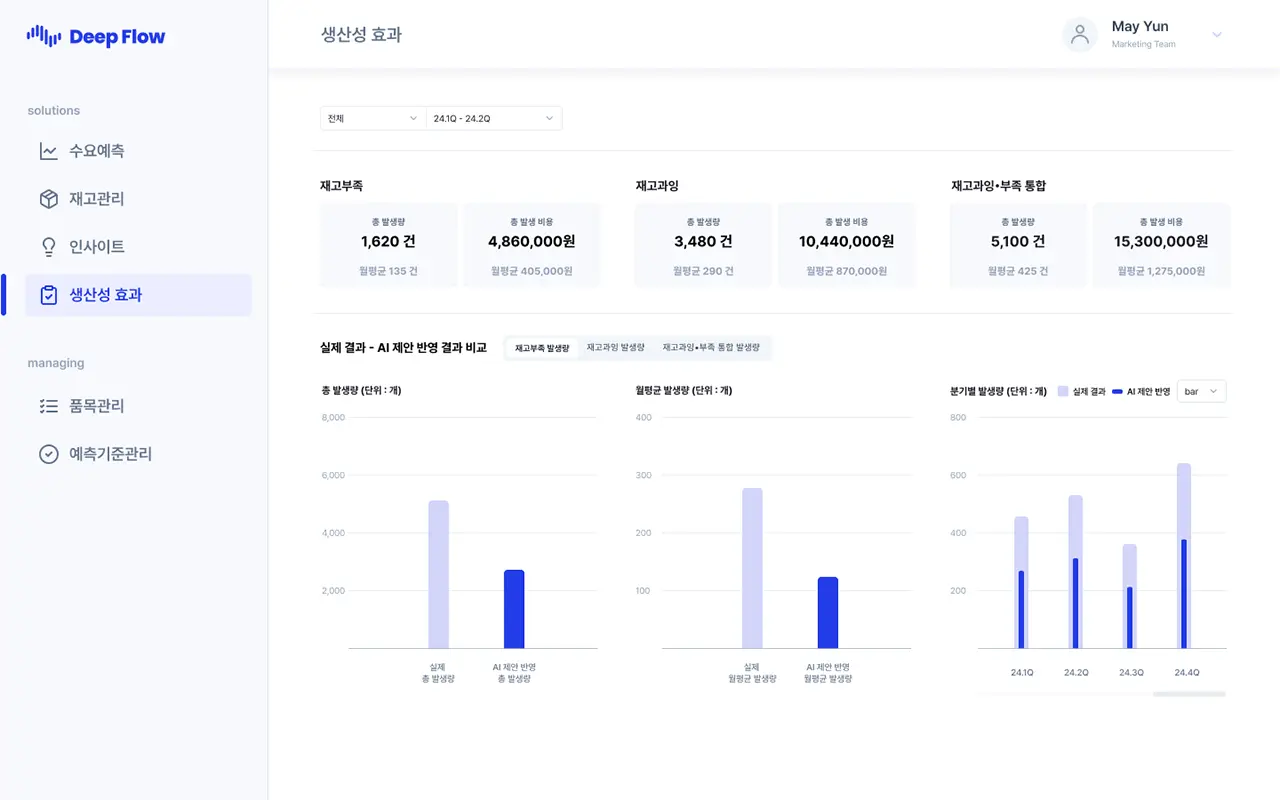This screenshot has width=1280, height=800.
Task: Click the 실제 총 발생량 light bar
Action: (x=438, y=574)
